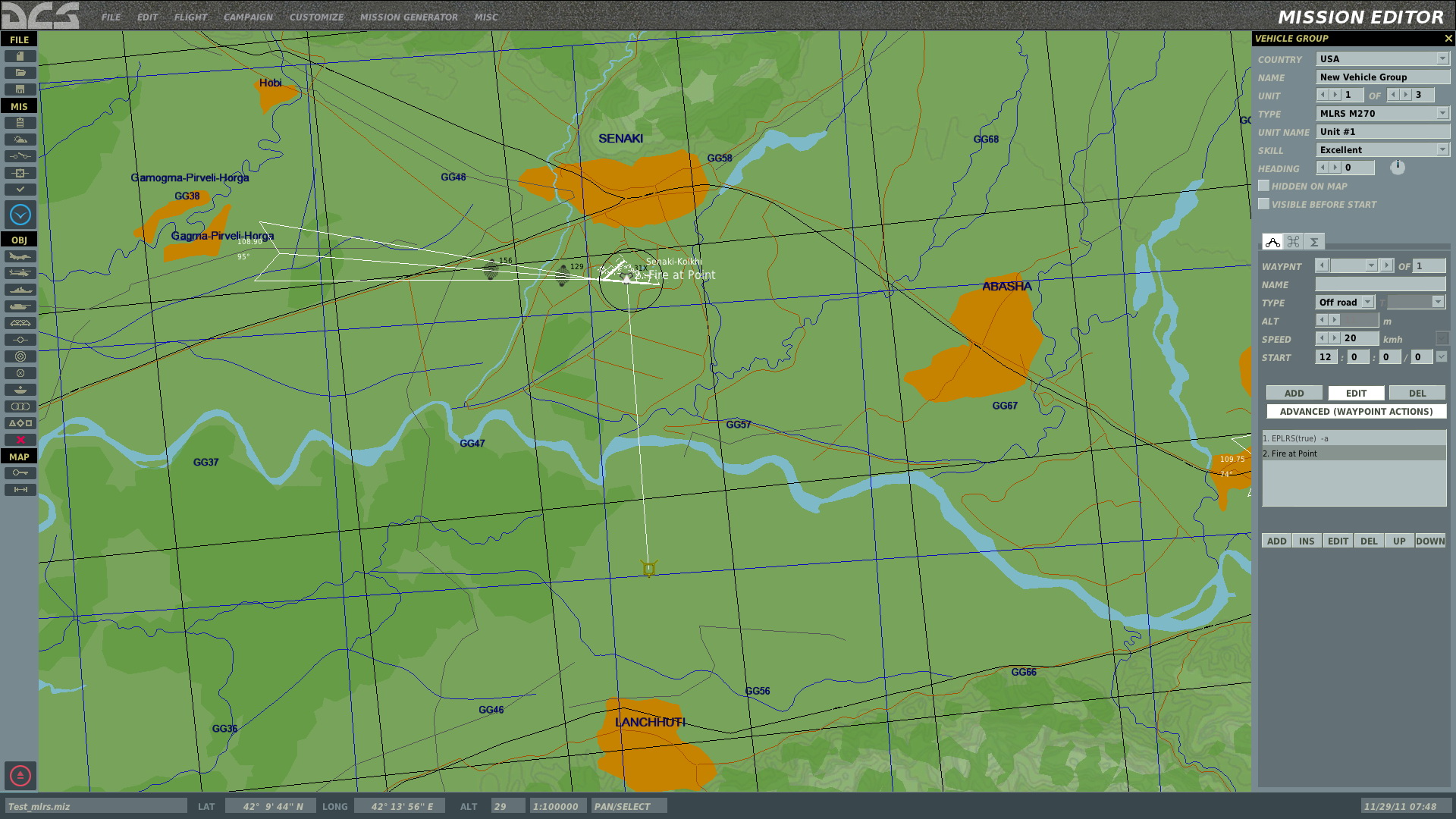Viewport: 1456px width, 819px height.
Task: Open the CAMPAIGN menu
Action: pyautogui.click(x=248, y=17)
